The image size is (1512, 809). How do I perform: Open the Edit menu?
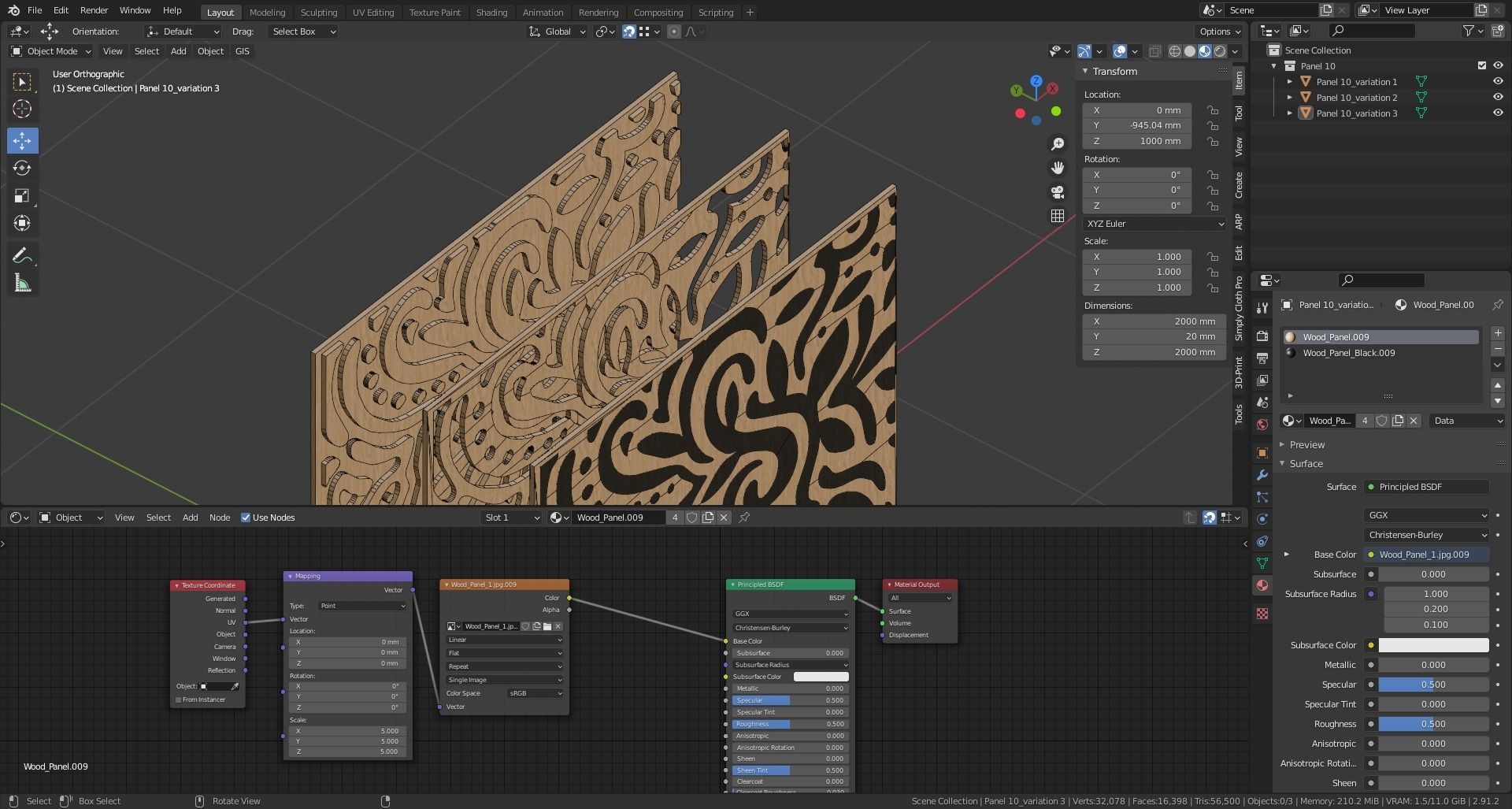click(61, 10)
